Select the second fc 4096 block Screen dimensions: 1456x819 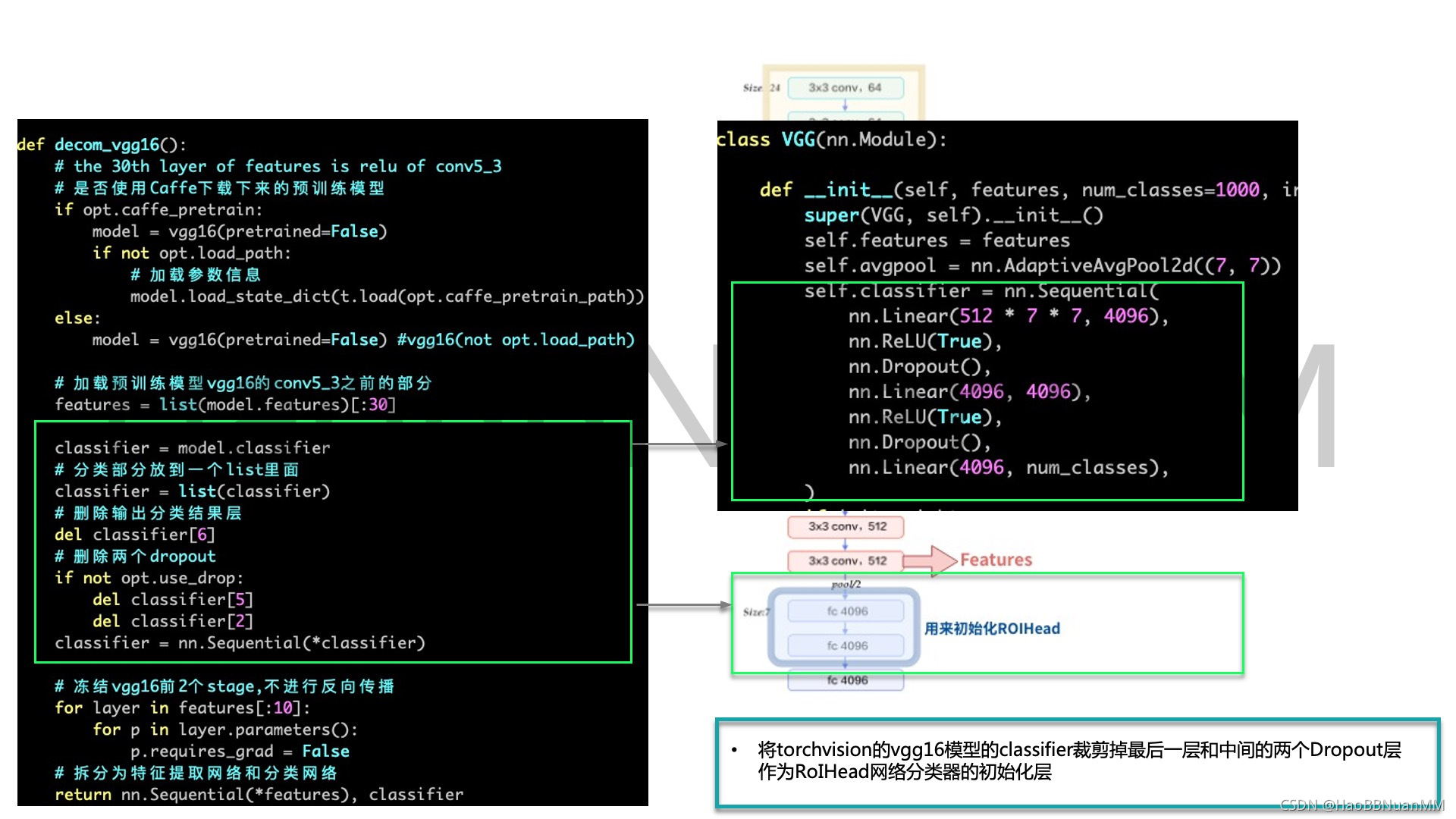(x=846, y=645)
